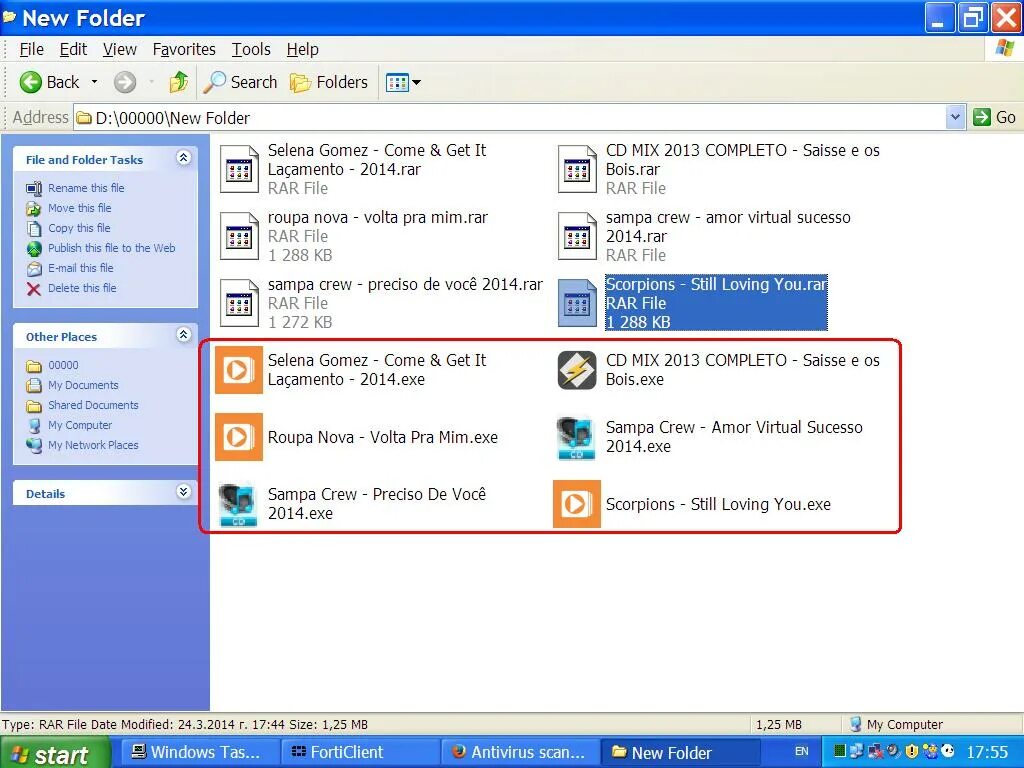The image size is (1024, 768).
Task: Select CD MIX 2013 COMPLETO .exe lightning icon
Action: pyautogui.click(x=577, y=370)
